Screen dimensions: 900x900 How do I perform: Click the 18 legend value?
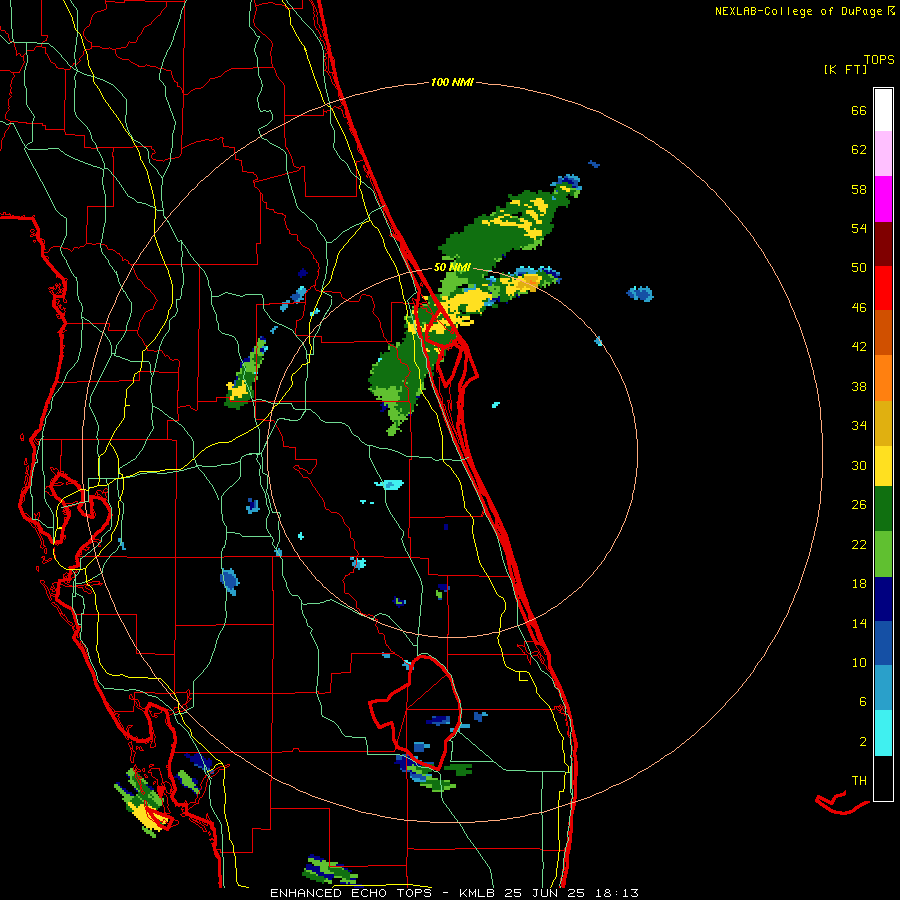tap(859, 584)
